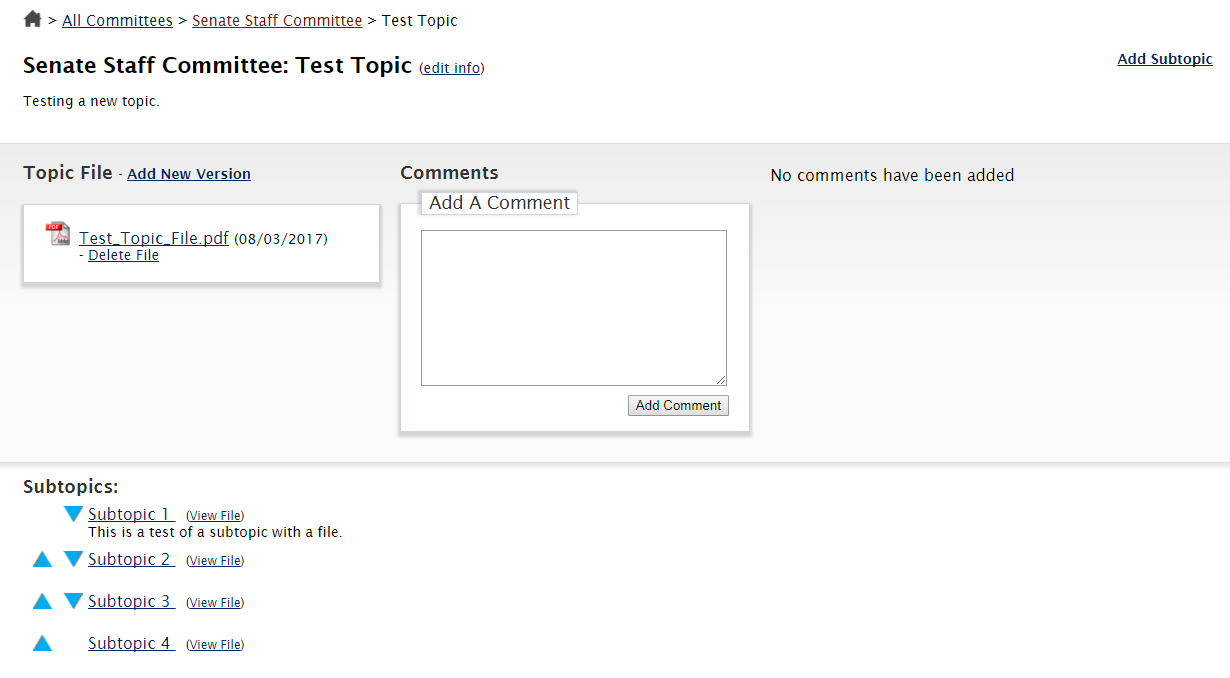1230x678 pixels.
Task: Click Add New Version link
Action: [189, 174]
